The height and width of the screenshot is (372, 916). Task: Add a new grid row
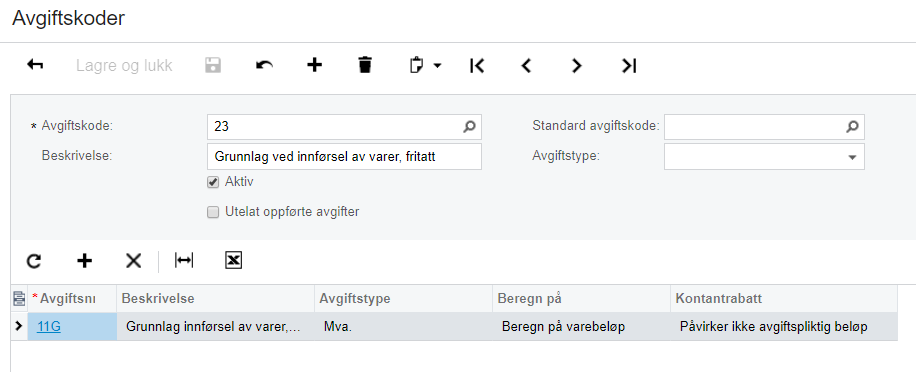coord(85,260)
